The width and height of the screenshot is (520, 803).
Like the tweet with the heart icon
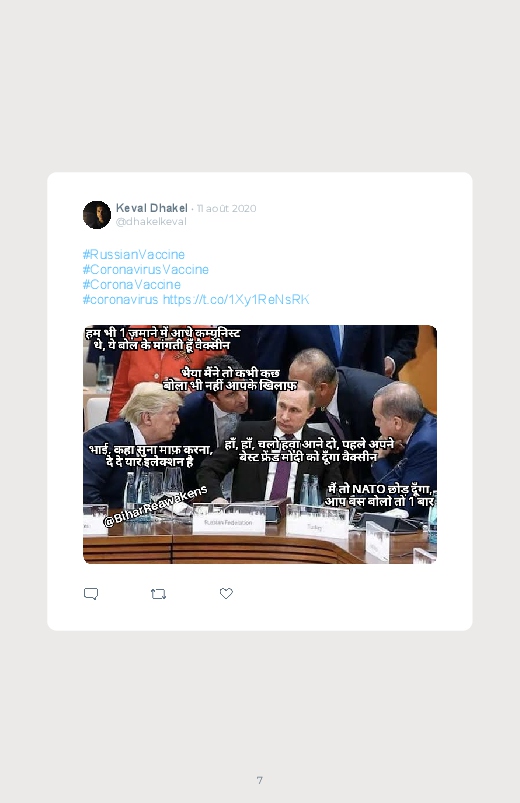tap(226, 593)
